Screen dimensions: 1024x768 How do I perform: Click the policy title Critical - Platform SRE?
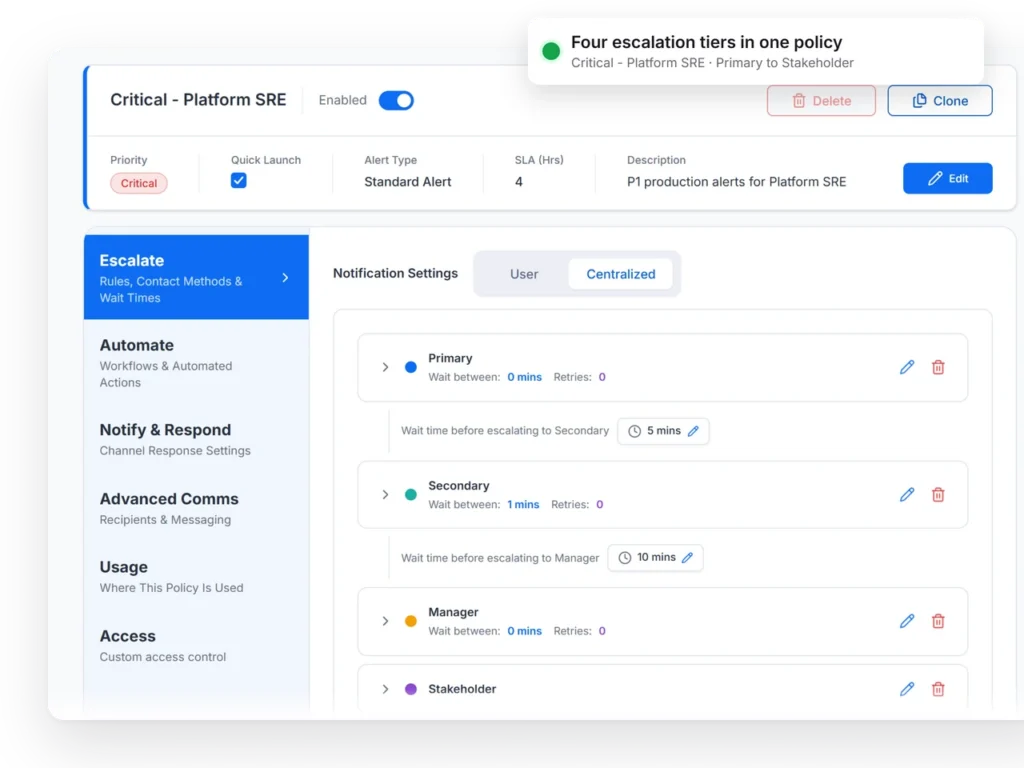click(198, 100)
